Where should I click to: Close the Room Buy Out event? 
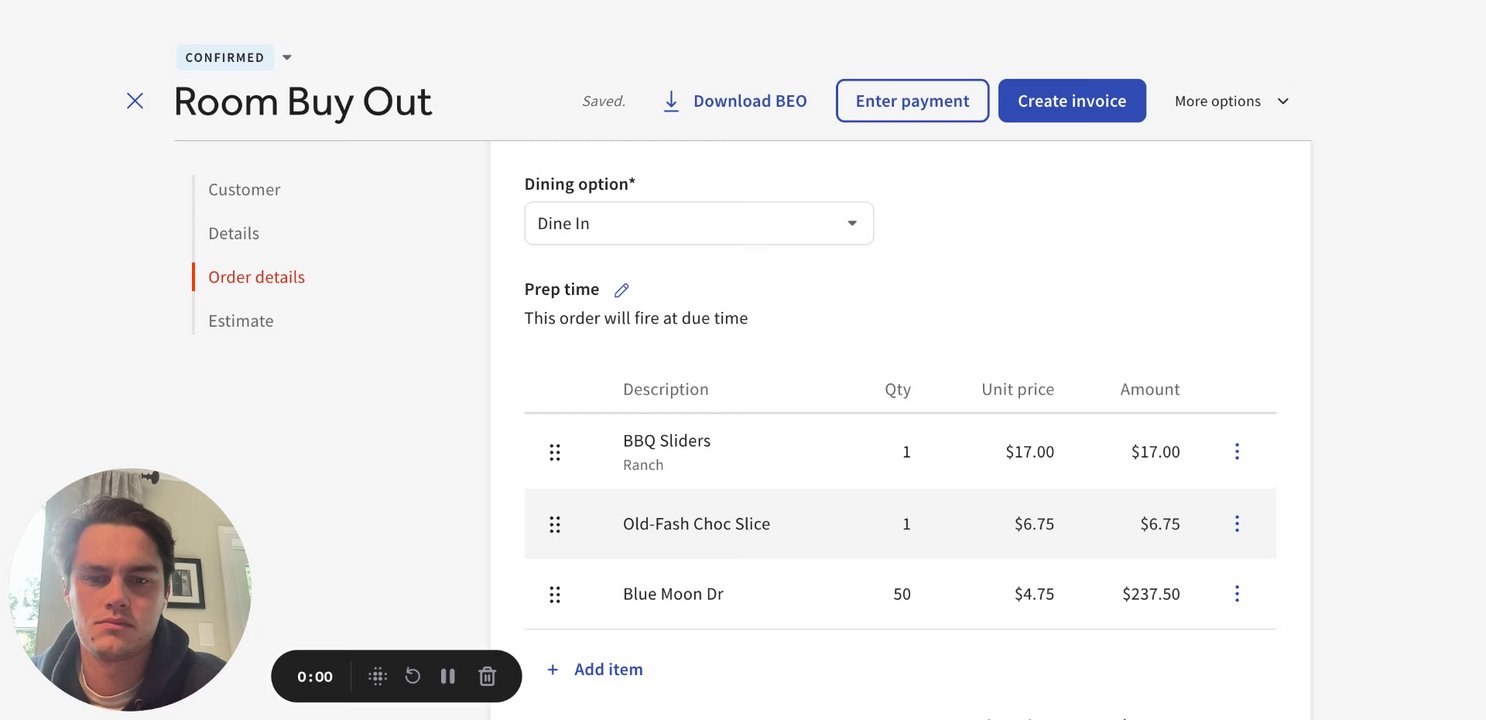point(135,101)
